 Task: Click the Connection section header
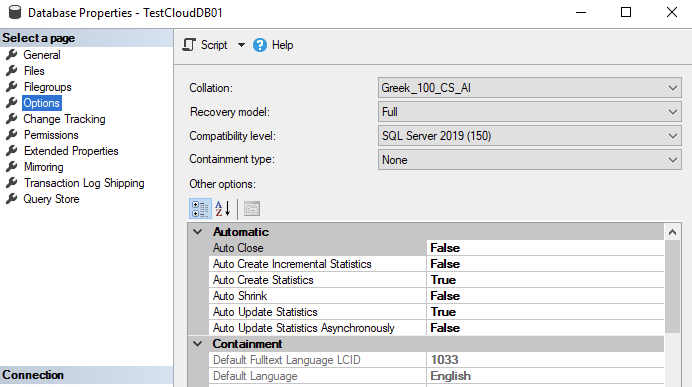coord(86,375)
